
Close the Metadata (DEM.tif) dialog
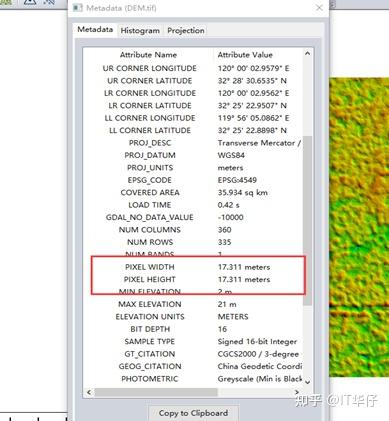[319, 7]
